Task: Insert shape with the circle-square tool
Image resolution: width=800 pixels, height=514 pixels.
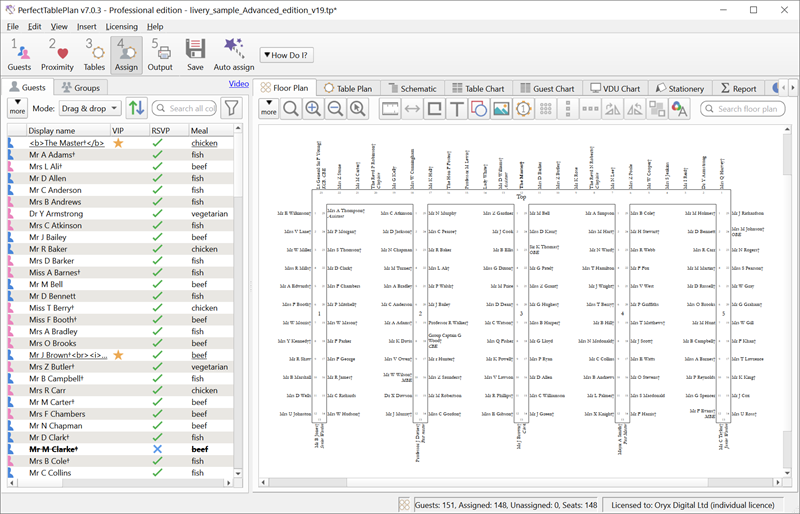Action: (479, 109)
